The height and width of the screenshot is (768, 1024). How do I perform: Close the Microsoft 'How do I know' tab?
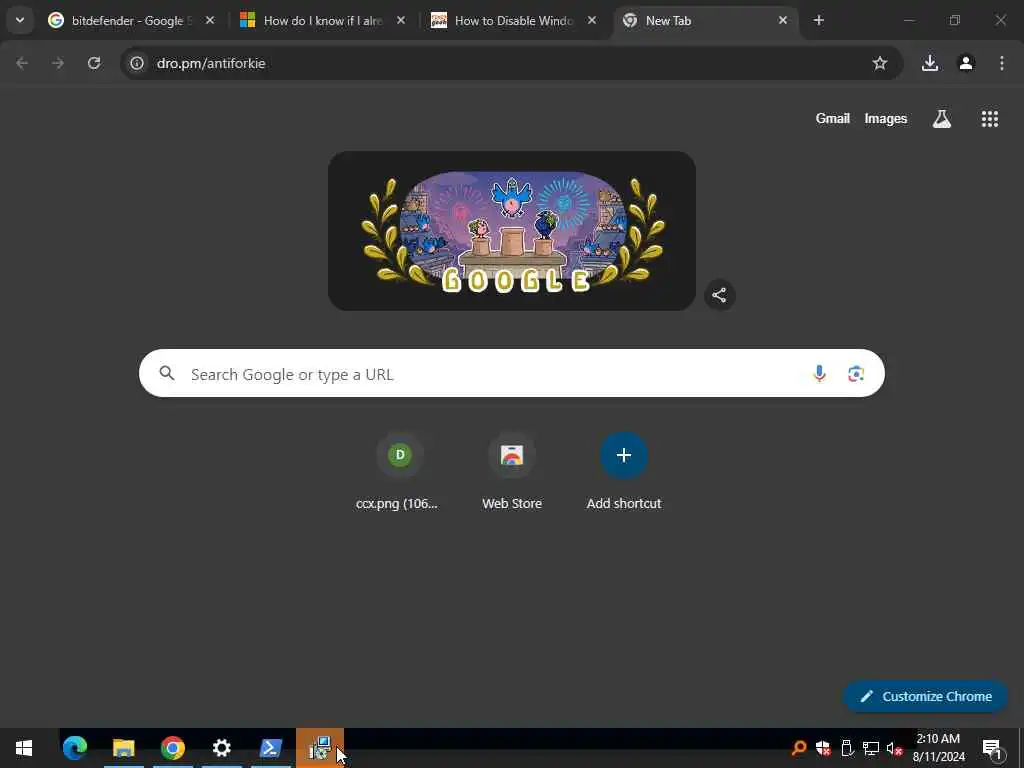(x=401, y=20)
